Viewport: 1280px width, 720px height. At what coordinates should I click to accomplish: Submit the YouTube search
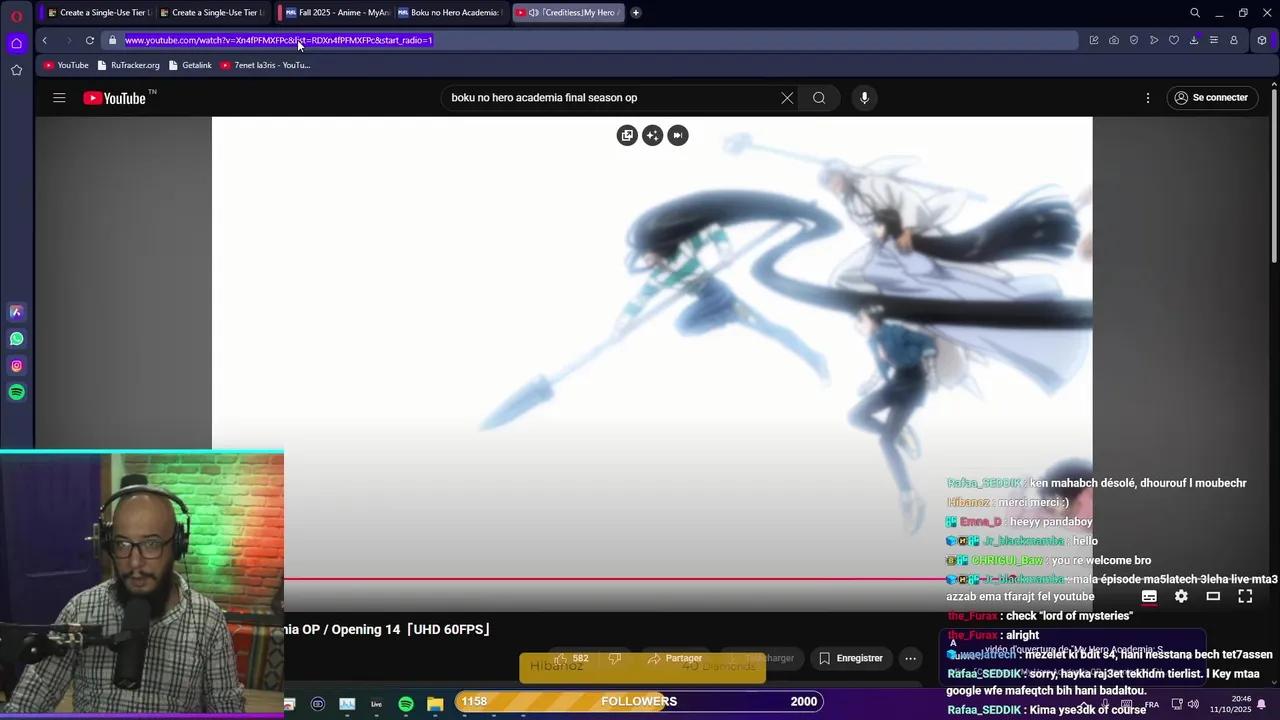[x=819, y=98]
